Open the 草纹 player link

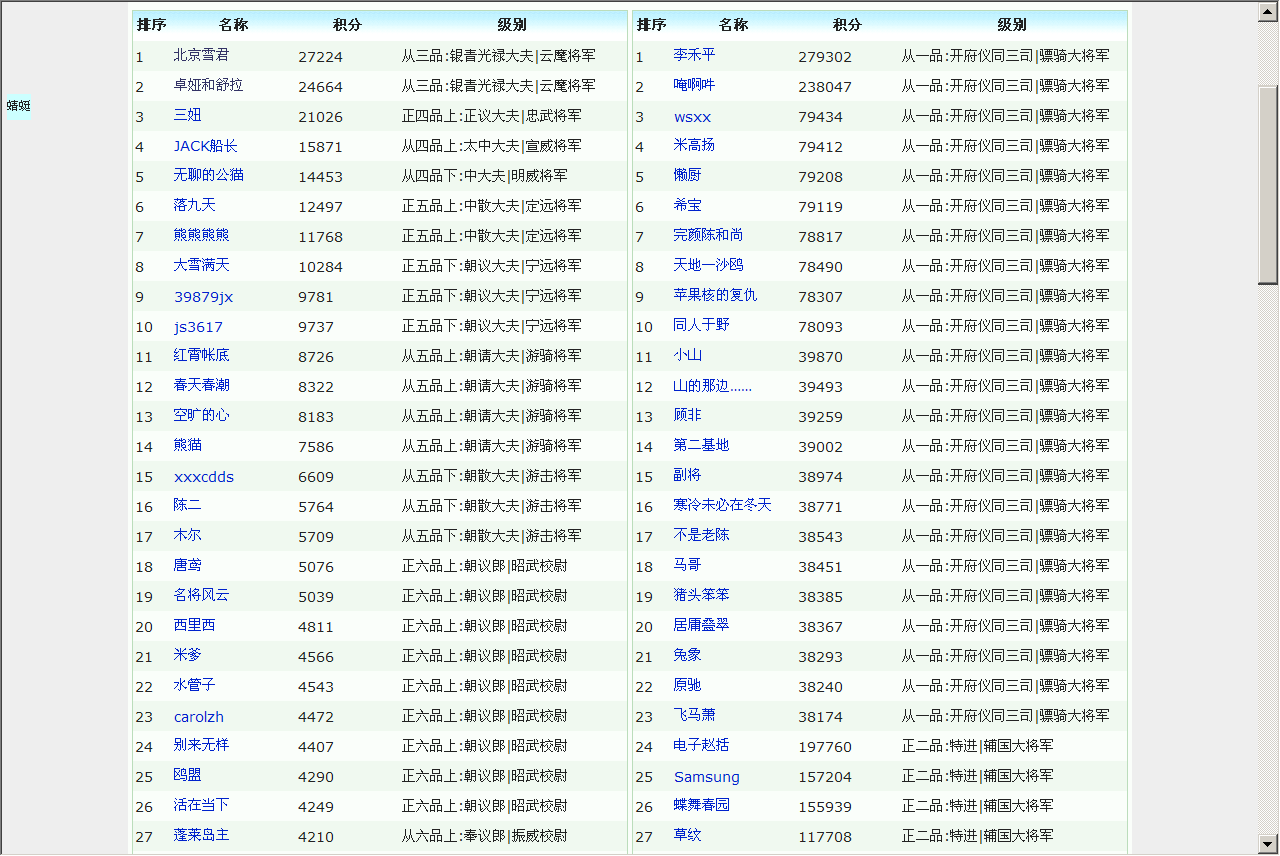[688, 835]
